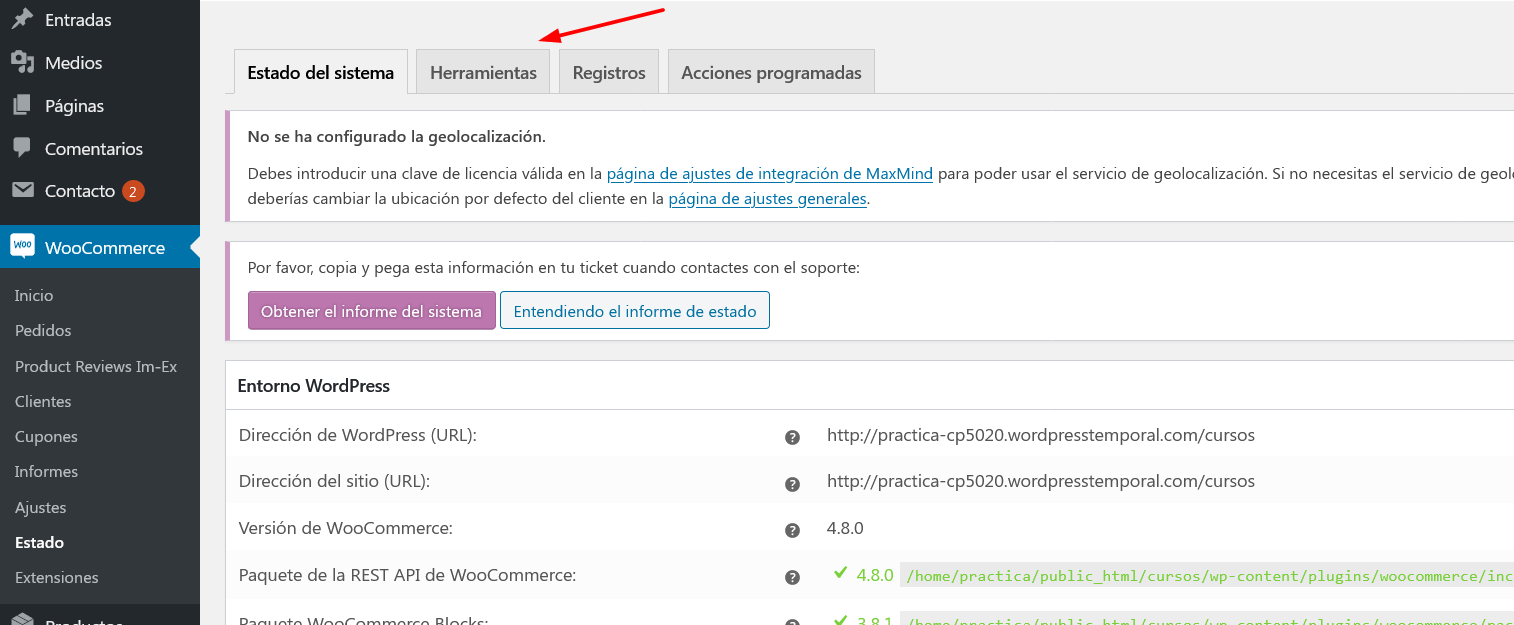Click the 'Paquete de la REST API de WooCommerce:' label
Image resolution: width=1514 pixels, height=625 pixels.
[407, 576]
